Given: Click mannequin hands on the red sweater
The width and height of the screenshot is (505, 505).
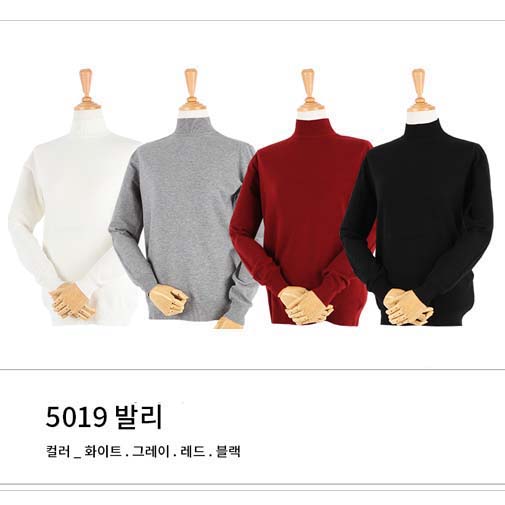Looking at the screenshot, I should coord(305,306).
